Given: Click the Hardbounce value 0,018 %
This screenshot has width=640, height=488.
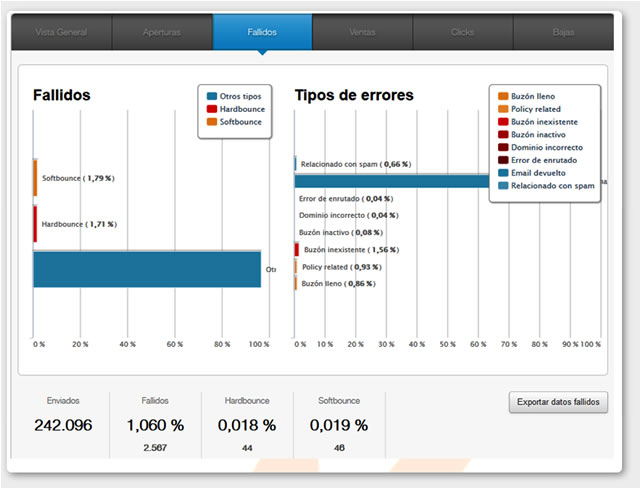Looking at the screenshot, I should (x=247, y=425).
